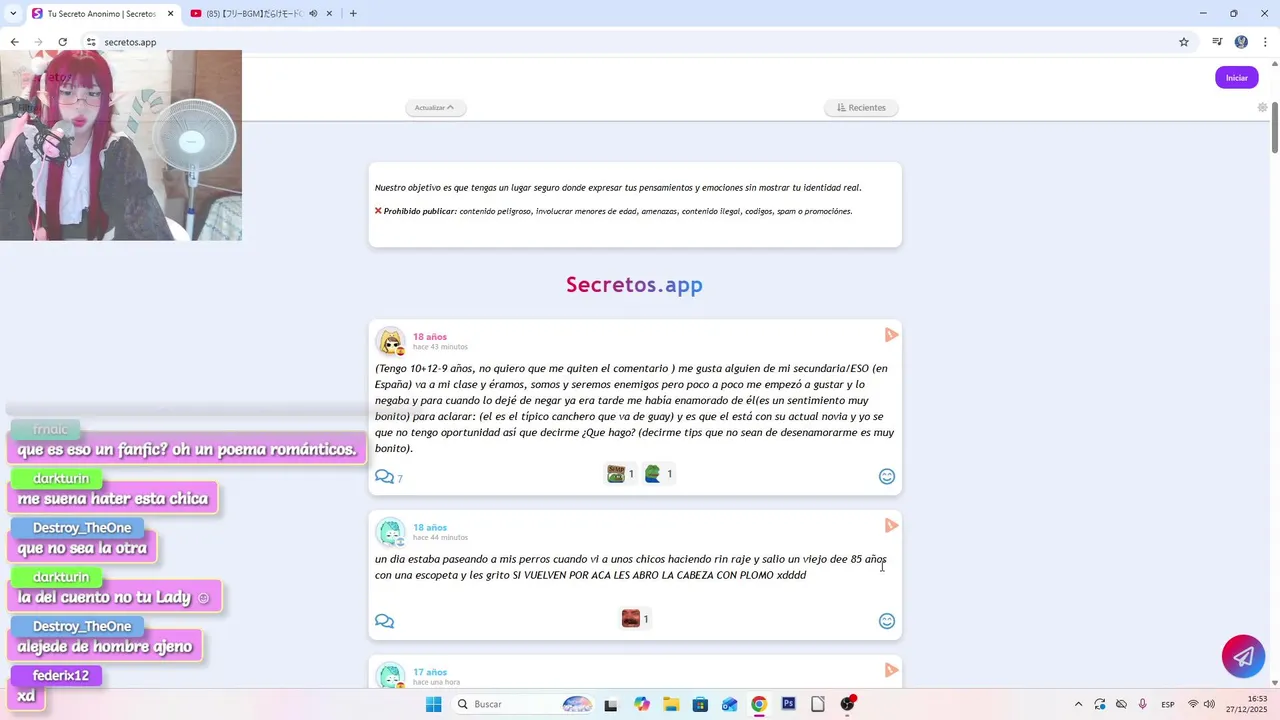
Task: Click the sync tray icon
Action: [1100, 704]
